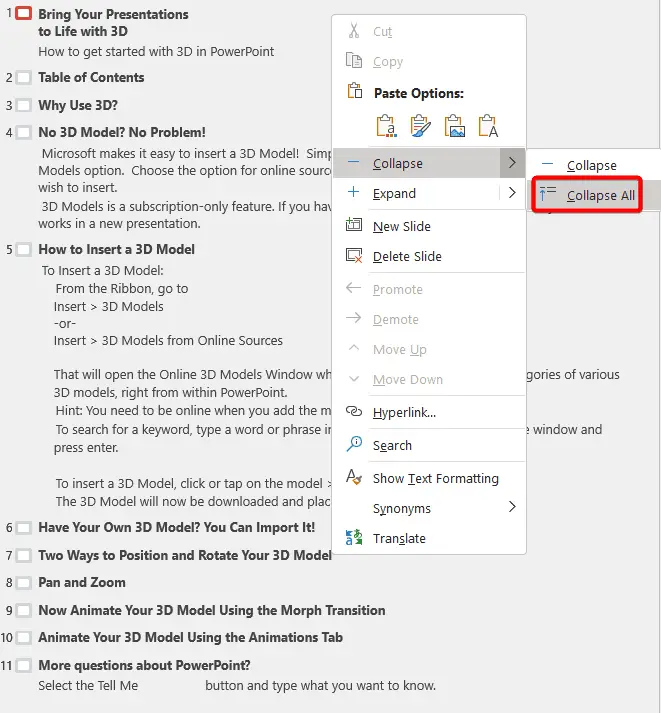The height and width of the screenshot is (713, 661).
Task: Select slide 1 outline icon
Action: pyautogui.click(x=23, y=13)
